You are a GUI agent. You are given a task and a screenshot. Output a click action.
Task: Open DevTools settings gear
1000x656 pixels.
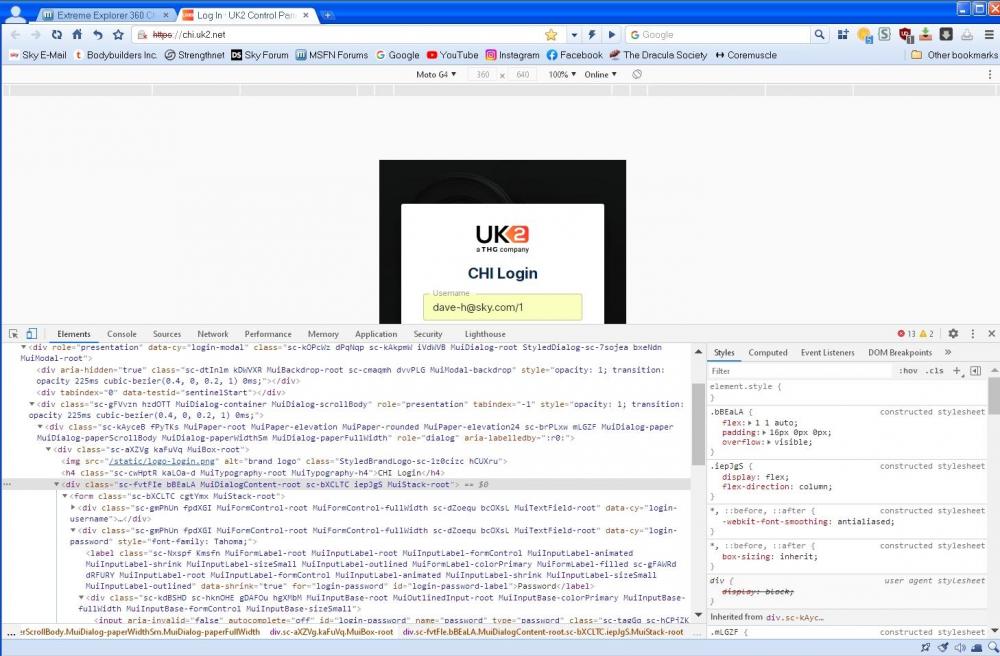tap(953, 334)
